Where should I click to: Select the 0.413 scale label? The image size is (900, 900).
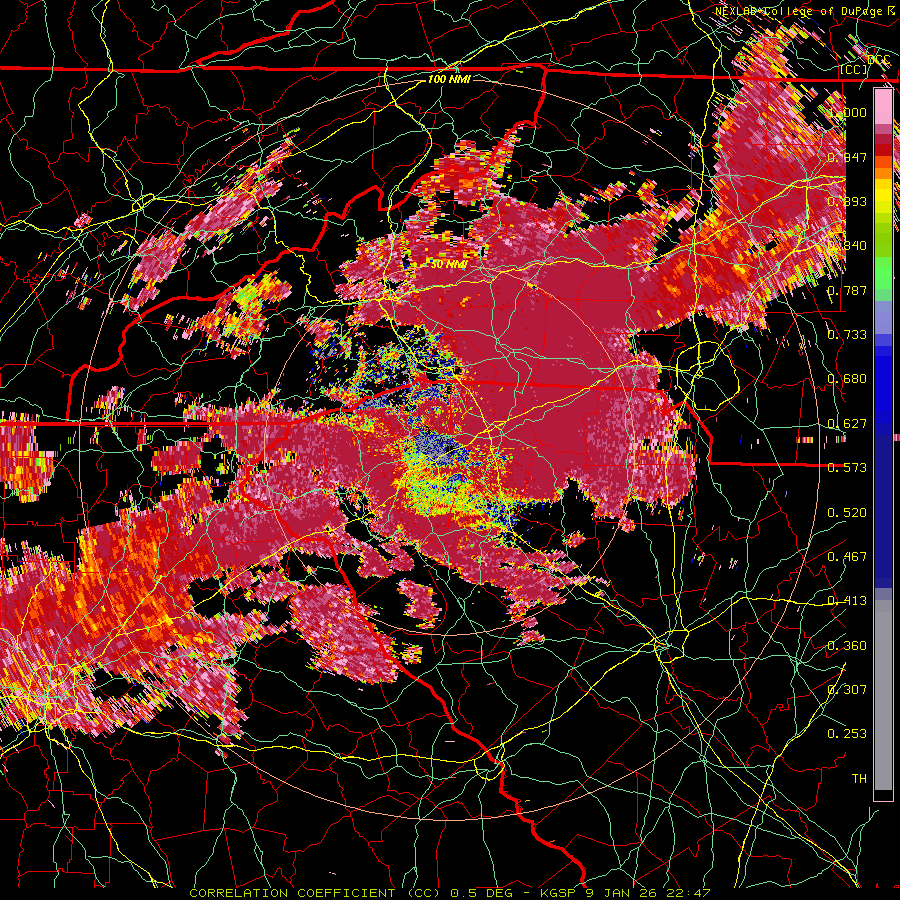[x=847, y=601]
